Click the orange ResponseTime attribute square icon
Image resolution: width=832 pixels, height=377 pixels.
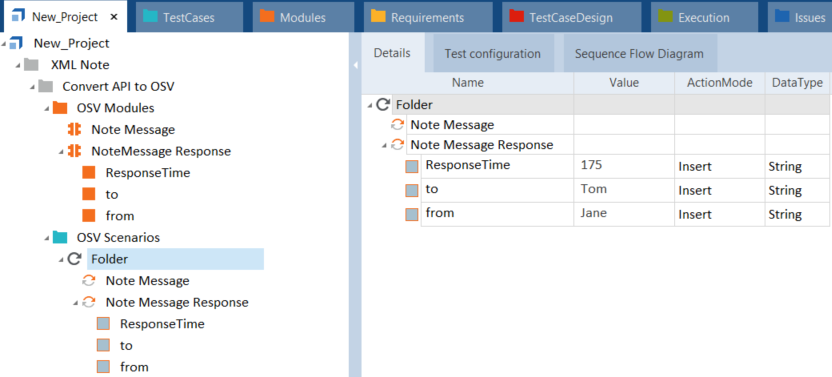pos(89,173)
